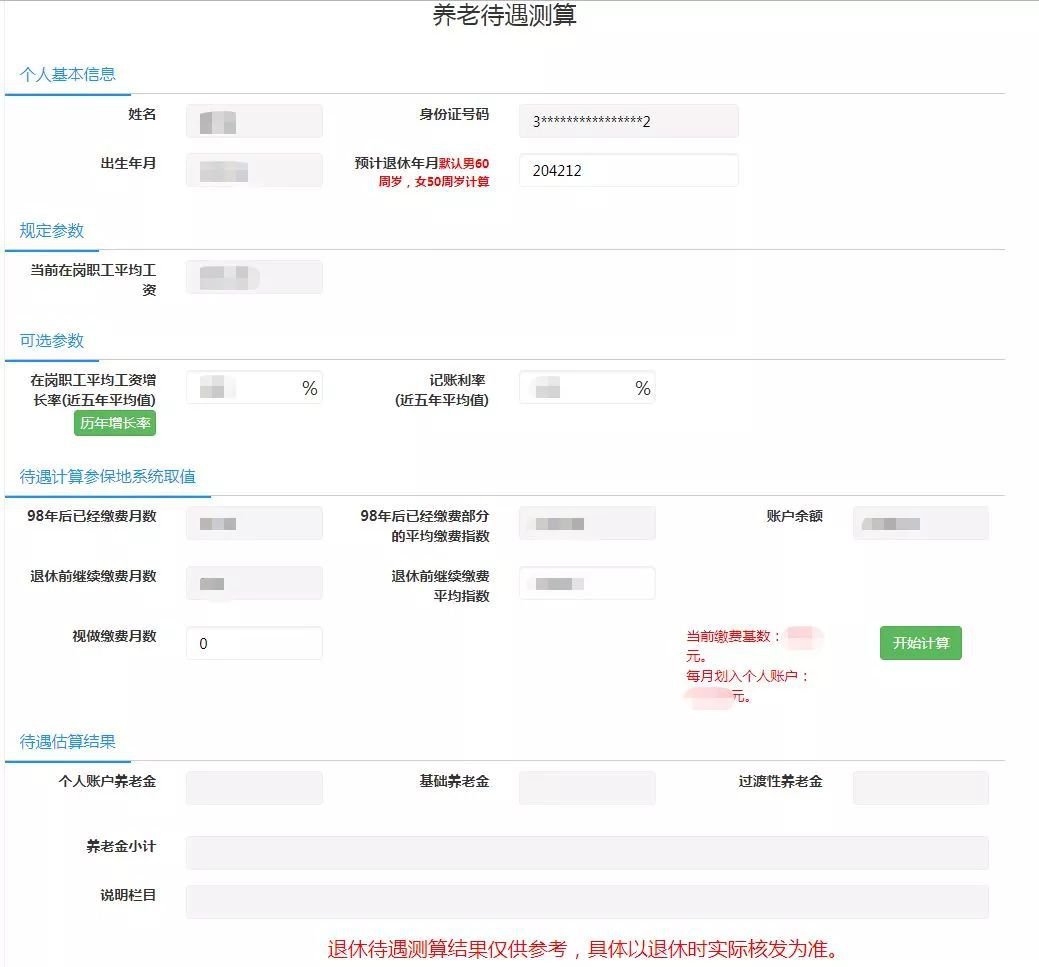Select the 记账利率 percentage input

tap(588, 387)
